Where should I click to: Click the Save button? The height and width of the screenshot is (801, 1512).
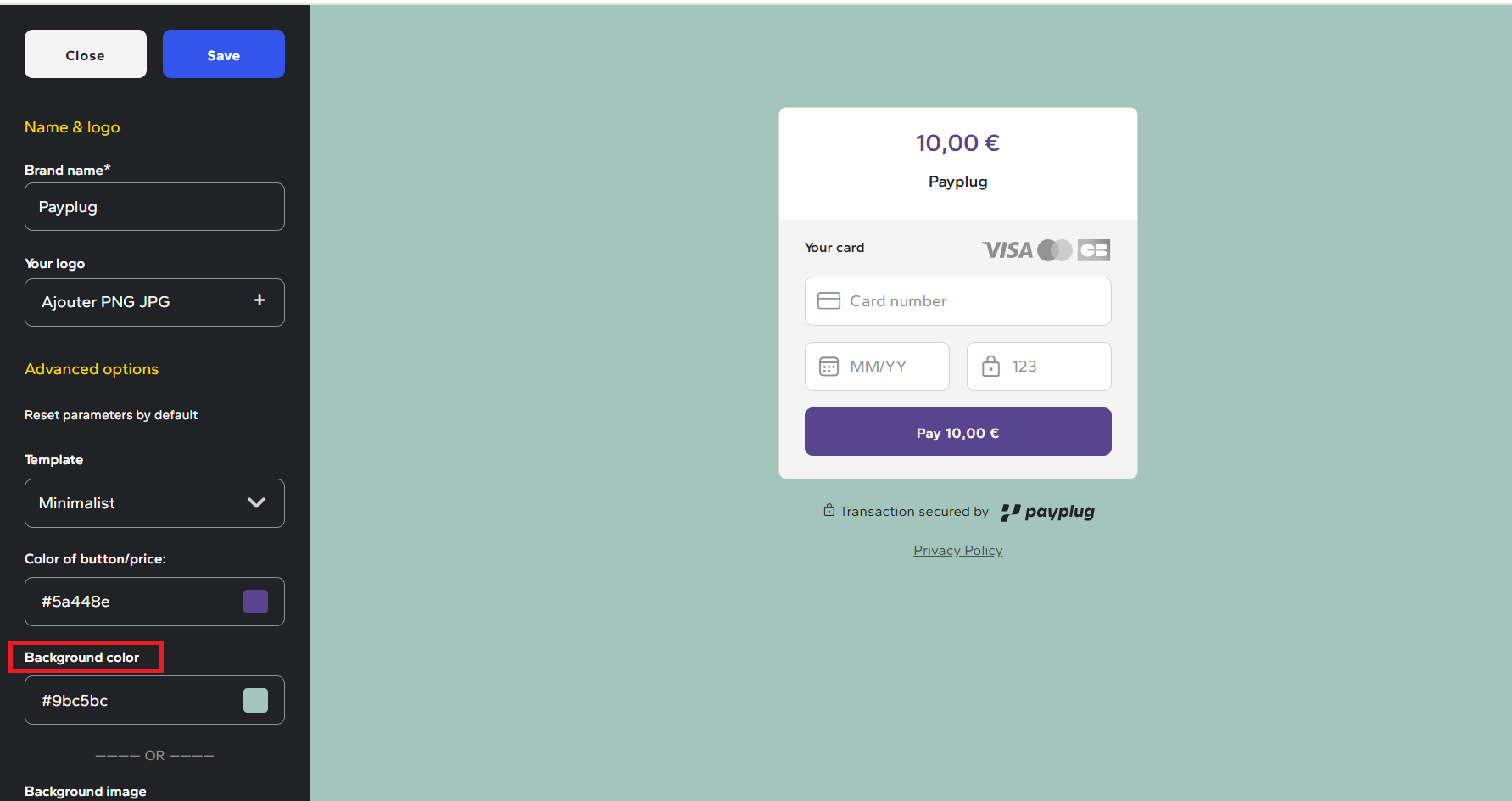click(224, 54)
